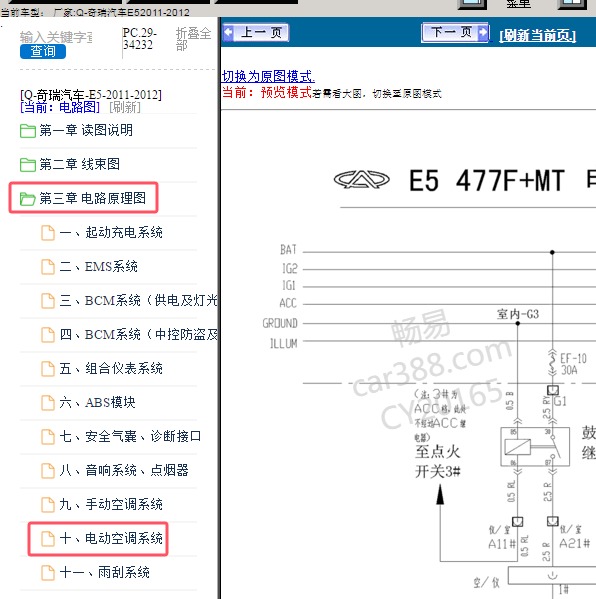This screenshot has height=599, width=596.
Task: Click the 刷新 link beside 电路图
Action: pos(125,107)
